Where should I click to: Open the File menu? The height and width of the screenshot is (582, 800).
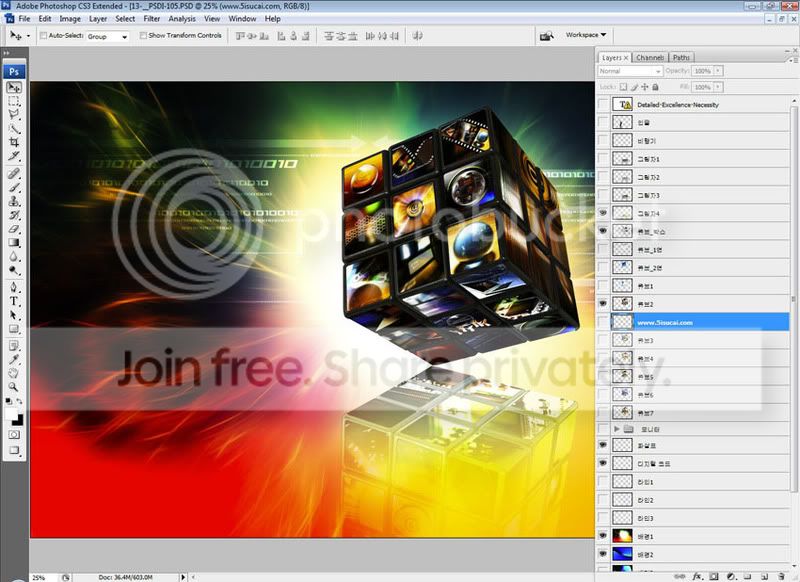click(x=24, y=18)
